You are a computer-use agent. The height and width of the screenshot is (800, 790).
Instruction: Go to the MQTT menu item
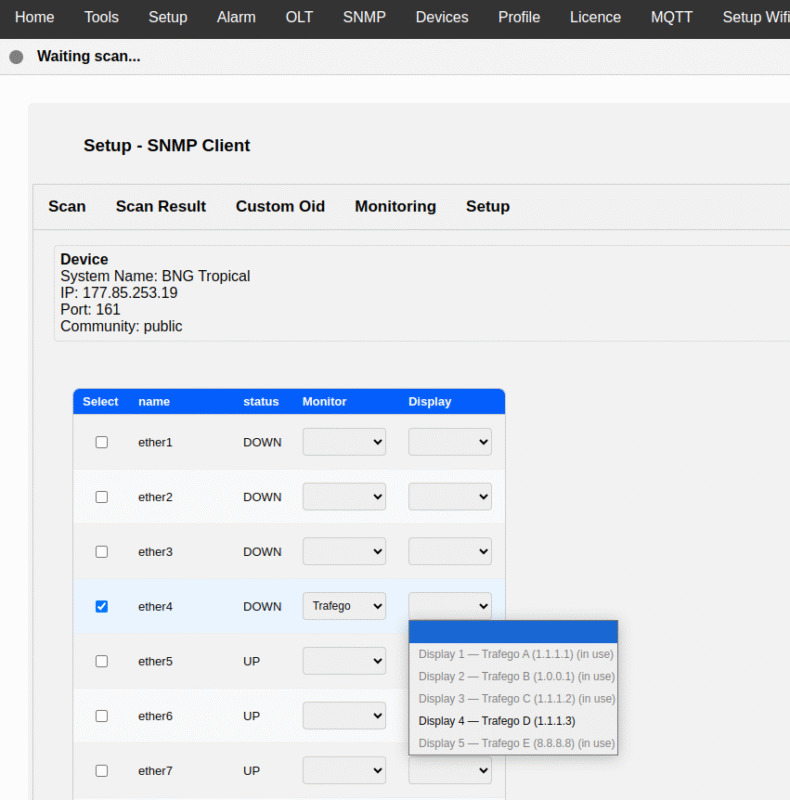(x=671, y=17)
